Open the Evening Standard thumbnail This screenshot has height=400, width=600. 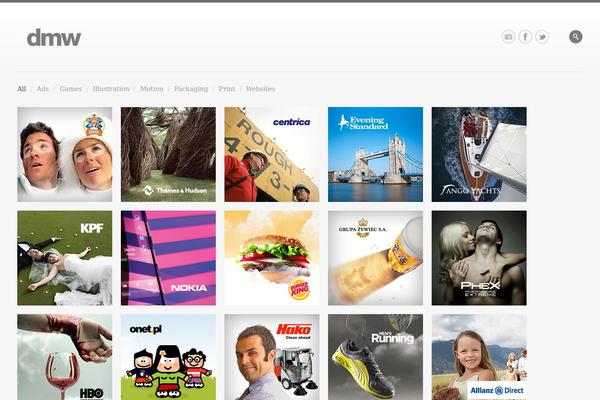pyautogui.click(x=375, y=154)
